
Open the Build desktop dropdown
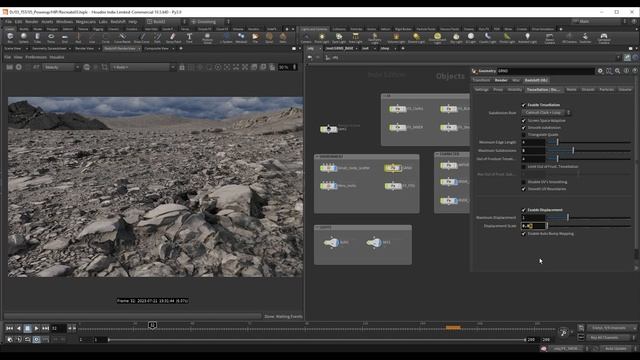[167, 22]
